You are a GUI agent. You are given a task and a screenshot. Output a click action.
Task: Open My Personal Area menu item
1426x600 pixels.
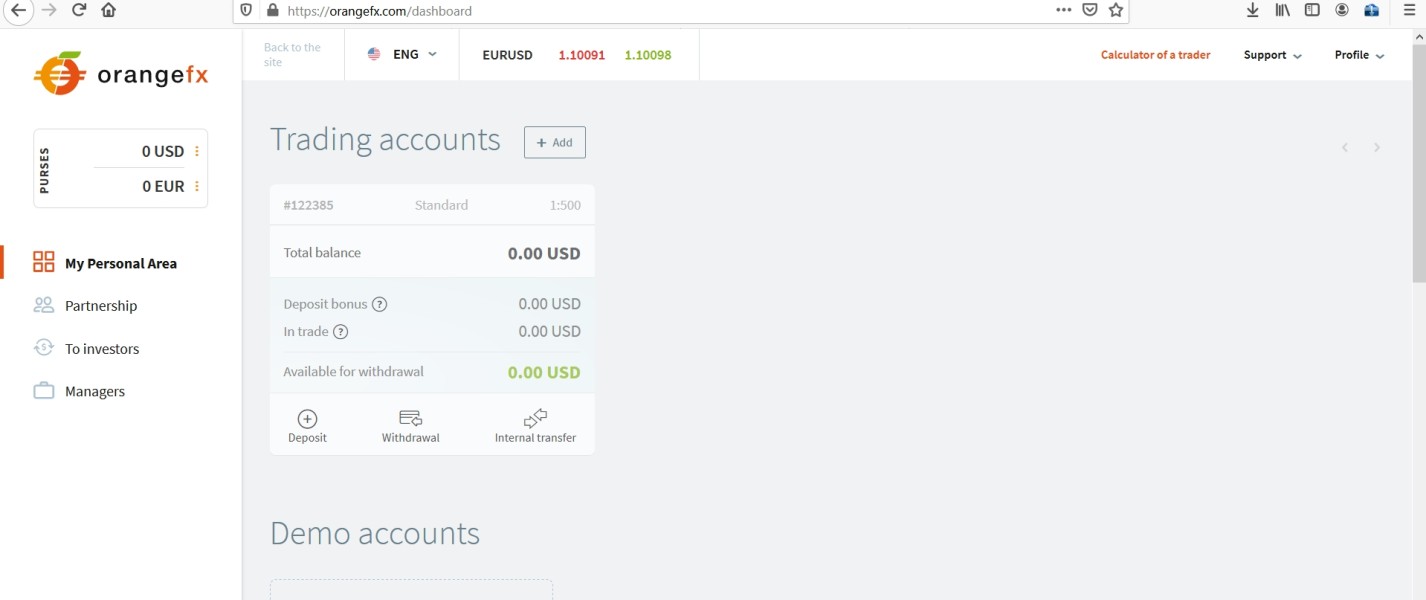121,263
